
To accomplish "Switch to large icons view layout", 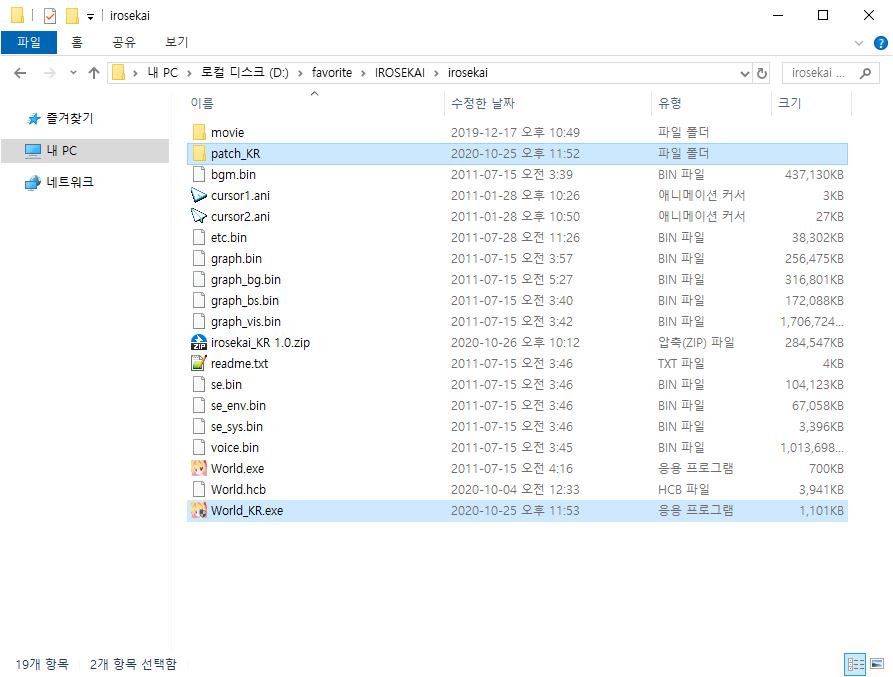I will tap(877, 664).
